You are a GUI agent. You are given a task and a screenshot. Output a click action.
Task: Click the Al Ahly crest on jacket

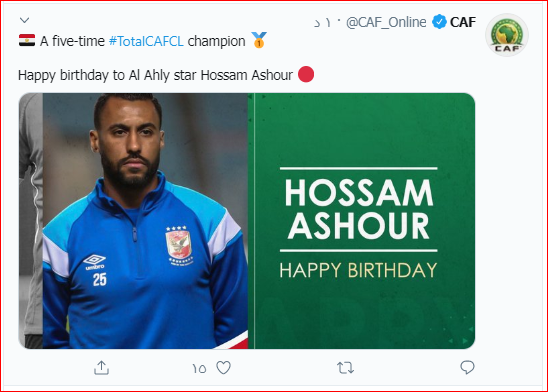click(179, 245)
